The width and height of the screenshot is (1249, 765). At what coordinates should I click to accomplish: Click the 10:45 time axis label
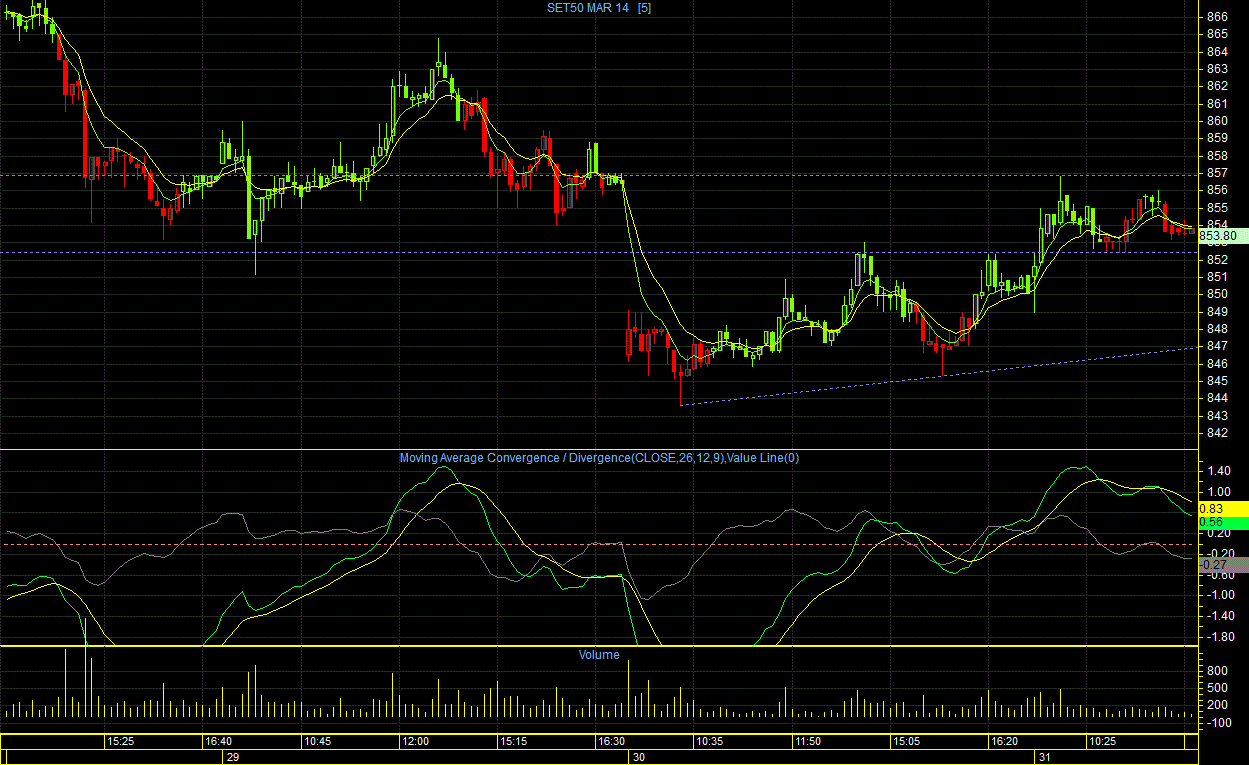tap(318, 741)
